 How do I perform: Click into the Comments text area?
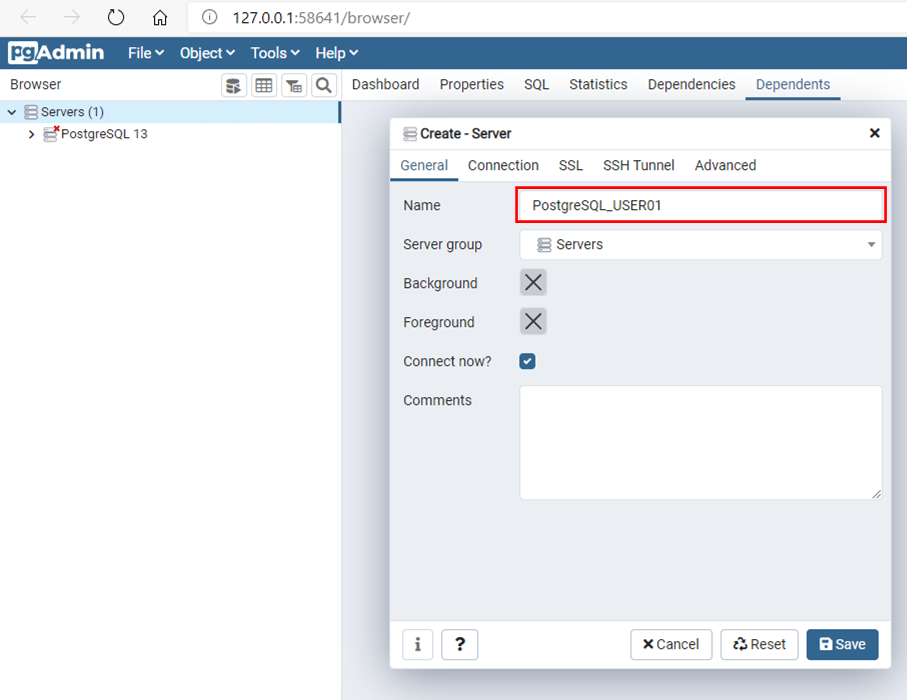pos(700,442)
